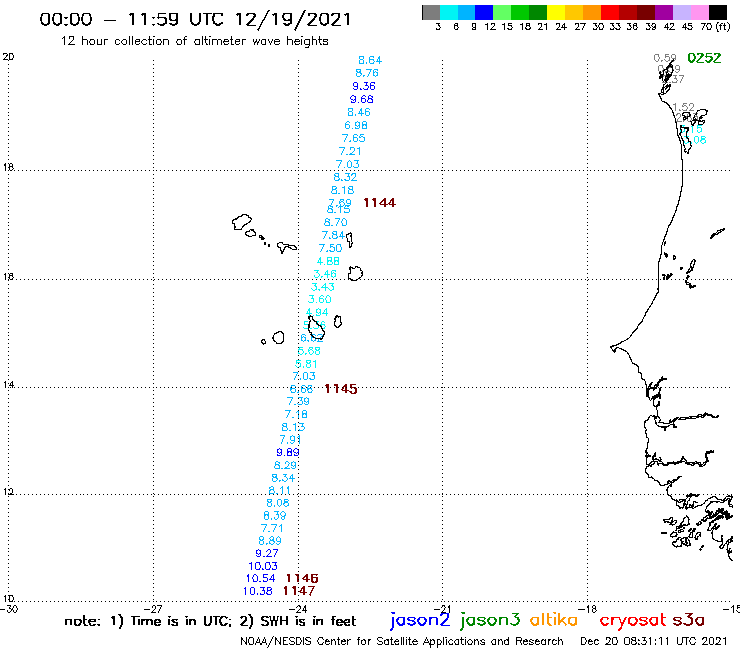Click the 1147 pass time marker

[x=299, y=591]
